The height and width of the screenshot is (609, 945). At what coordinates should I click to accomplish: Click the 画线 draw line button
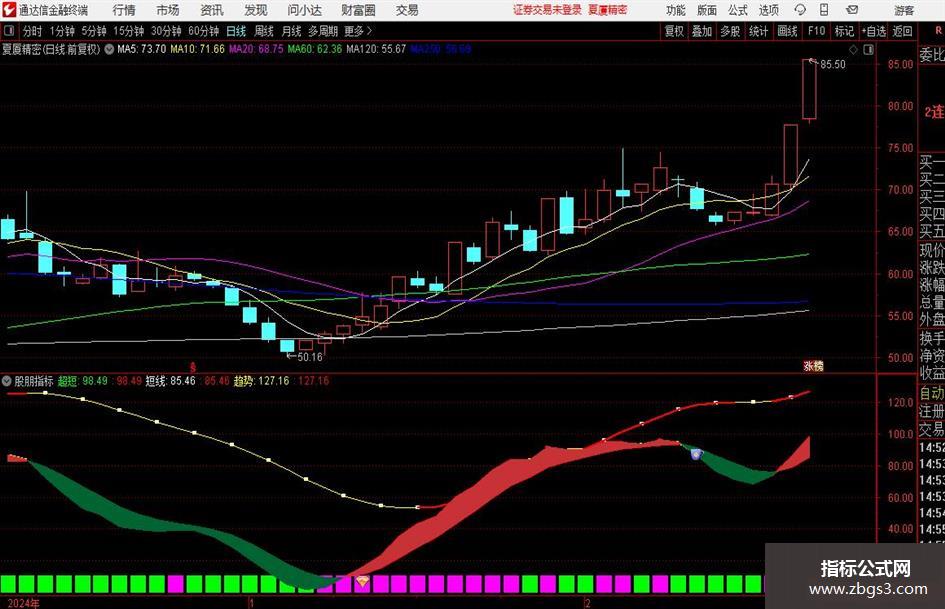(787, 31)
